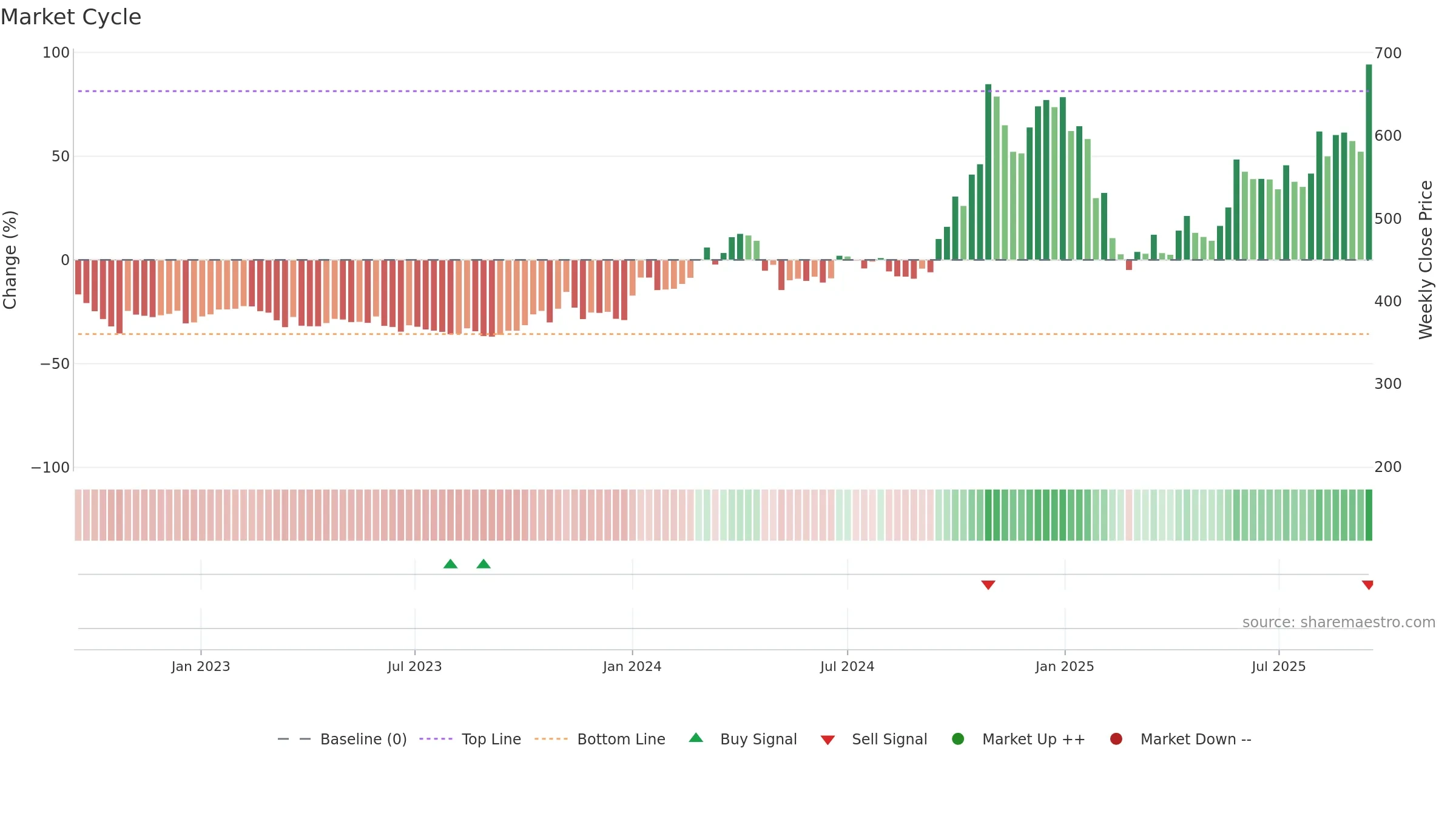The image size is (1456, 819).
Task: Click the red Market Down circle icon in legend
Action: coord(1116,739)
